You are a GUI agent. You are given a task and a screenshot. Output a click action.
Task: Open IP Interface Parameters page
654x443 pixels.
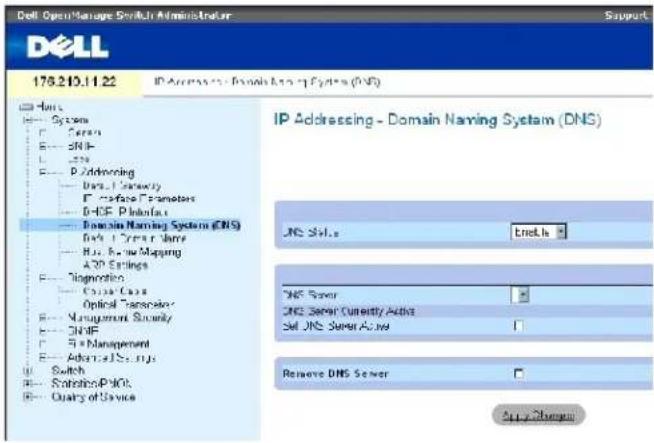[x=139, y=199]
